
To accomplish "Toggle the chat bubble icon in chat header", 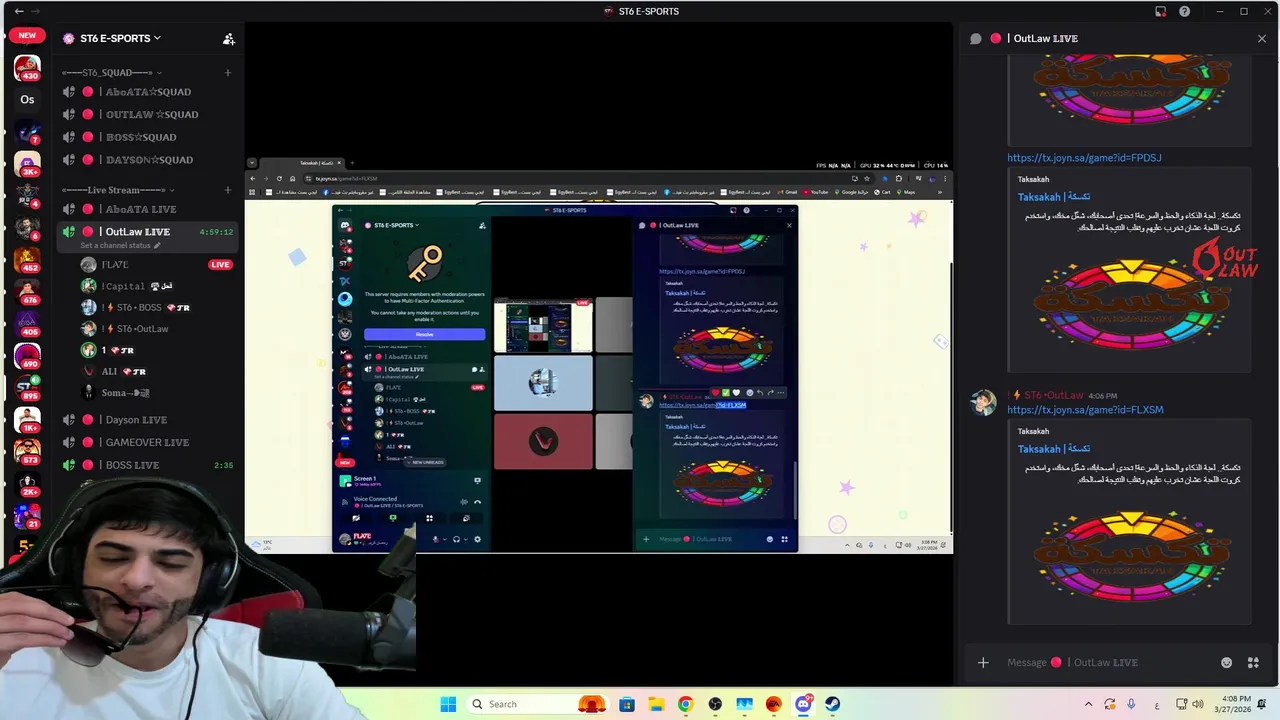I will 976,38.
